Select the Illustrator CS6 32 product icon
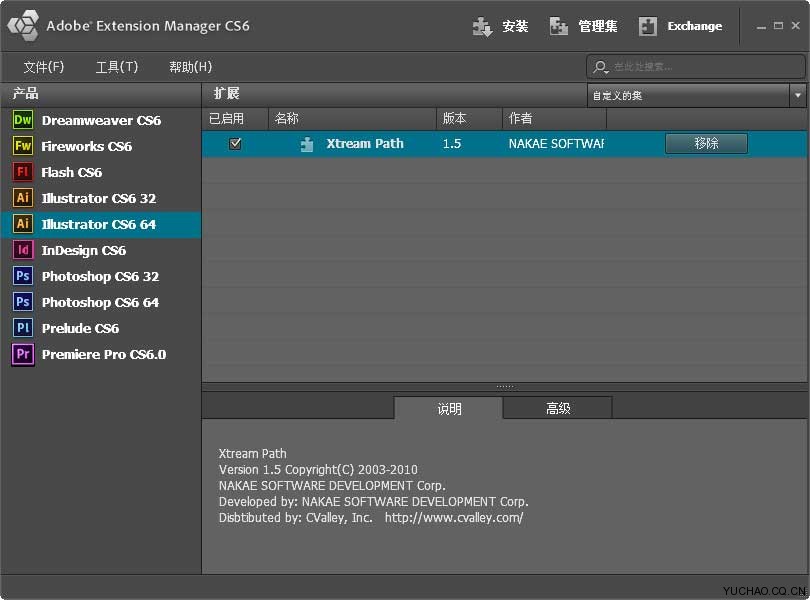Viewport: 810px width, 600px height. [24, 198]
